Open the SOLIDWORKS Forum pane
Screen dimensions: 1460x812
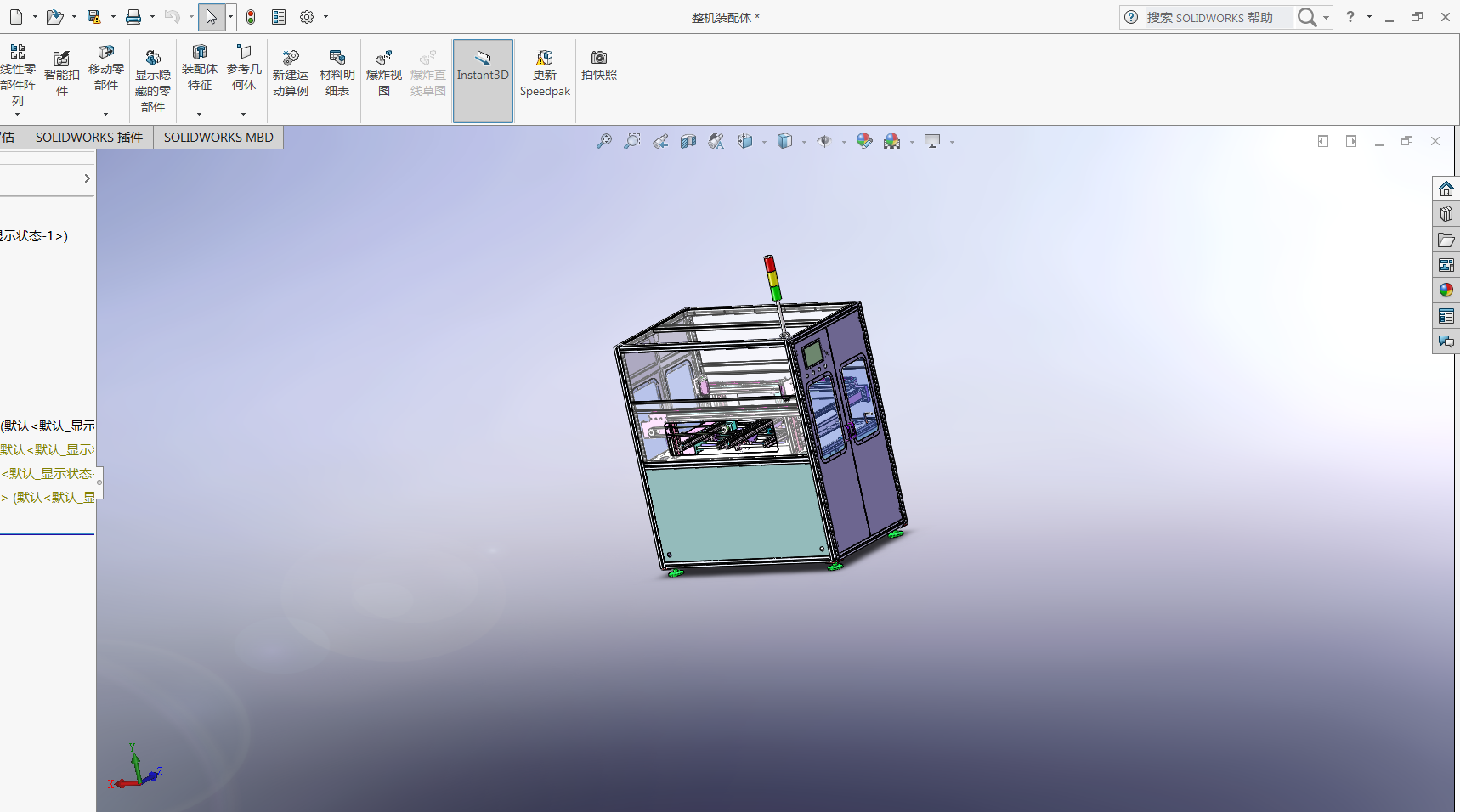(x=1446, y=341)
